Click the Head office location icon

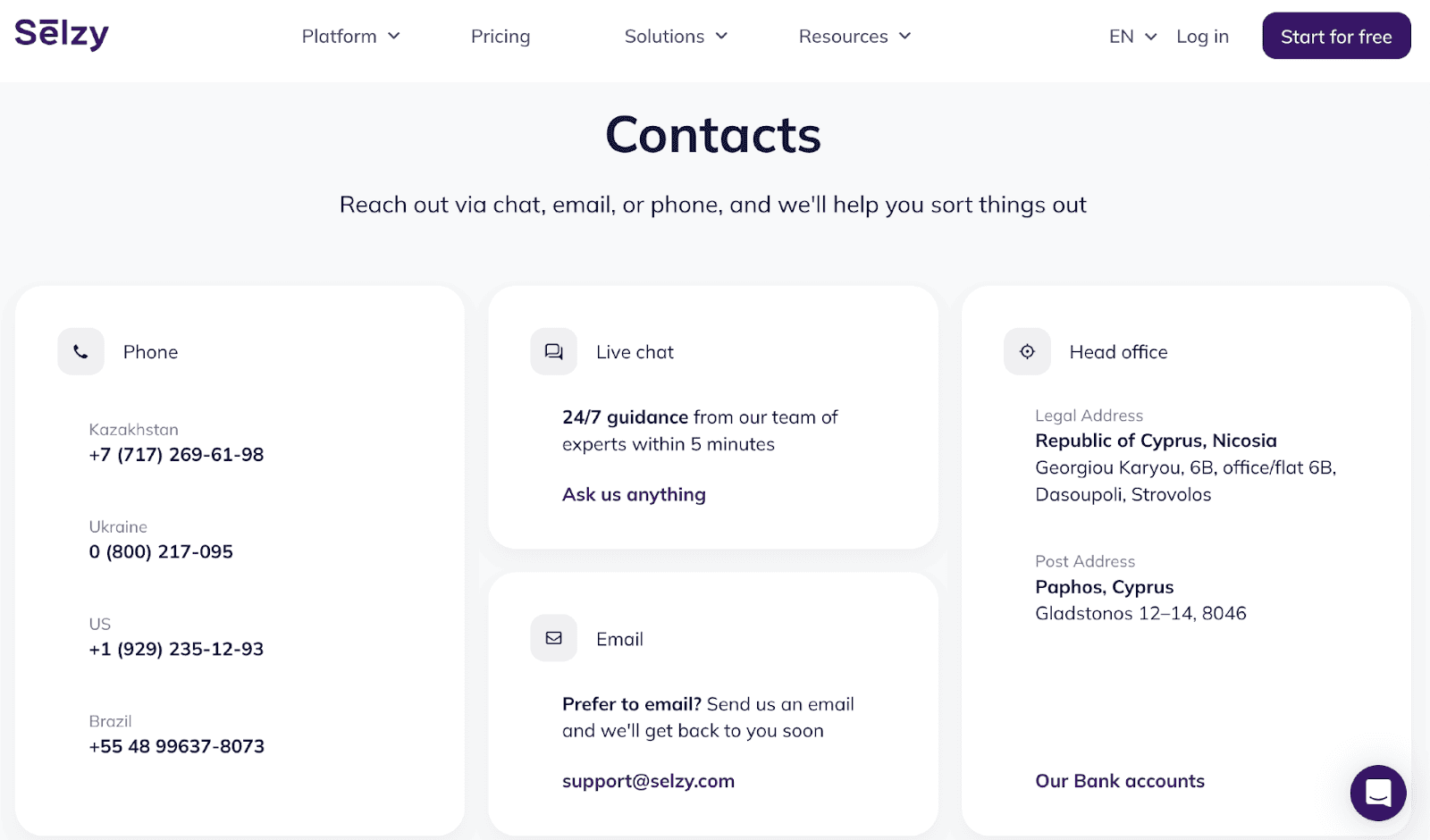pyautogui.click(x=1027, y=352)
